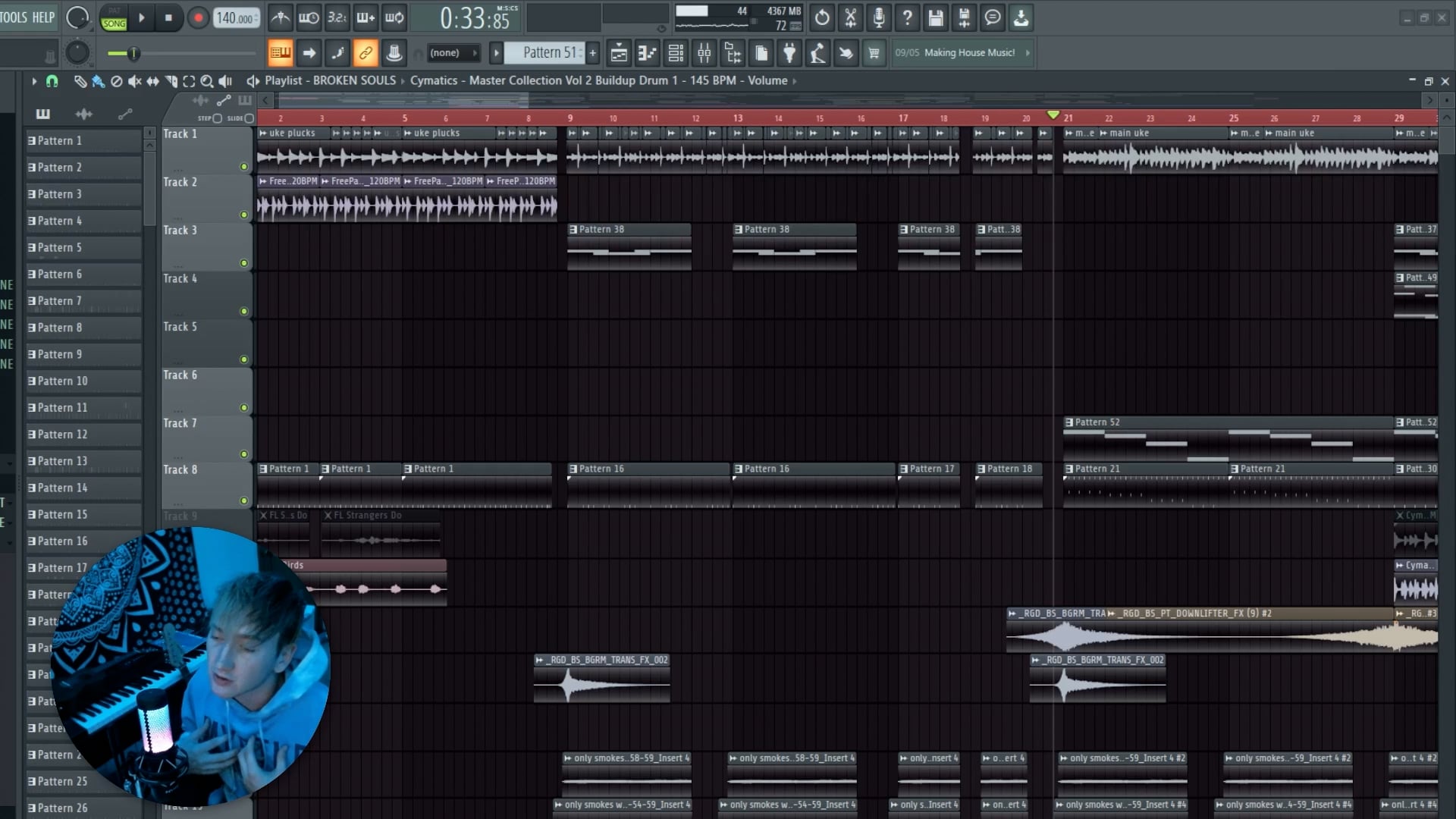Select the Paint brush tool in playlist

[x=98, y=81]
